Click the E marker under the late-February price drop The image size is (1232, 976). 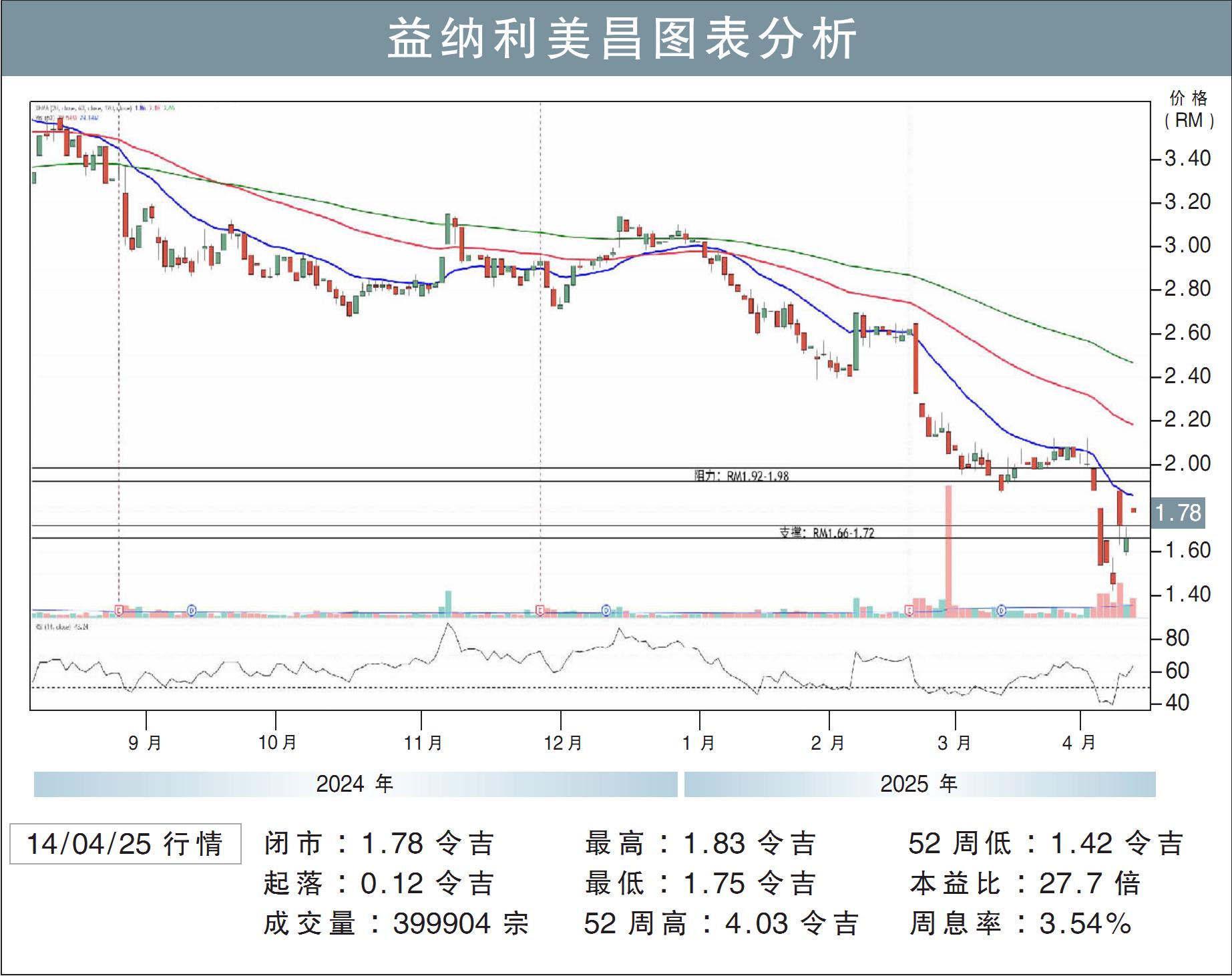tap(909, 610)
